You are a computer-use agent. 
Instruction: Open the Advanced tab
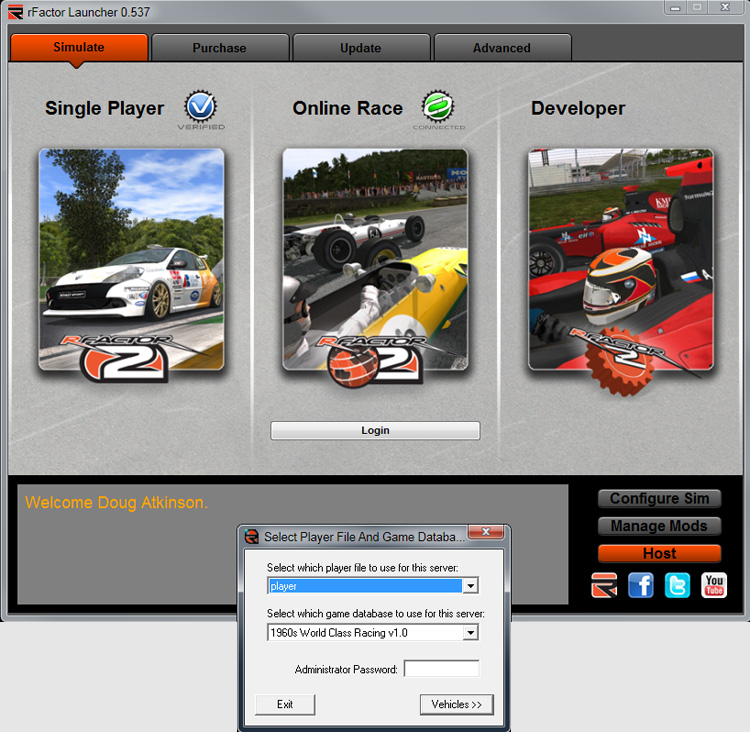pyautogui.click(x=502, y=48)
